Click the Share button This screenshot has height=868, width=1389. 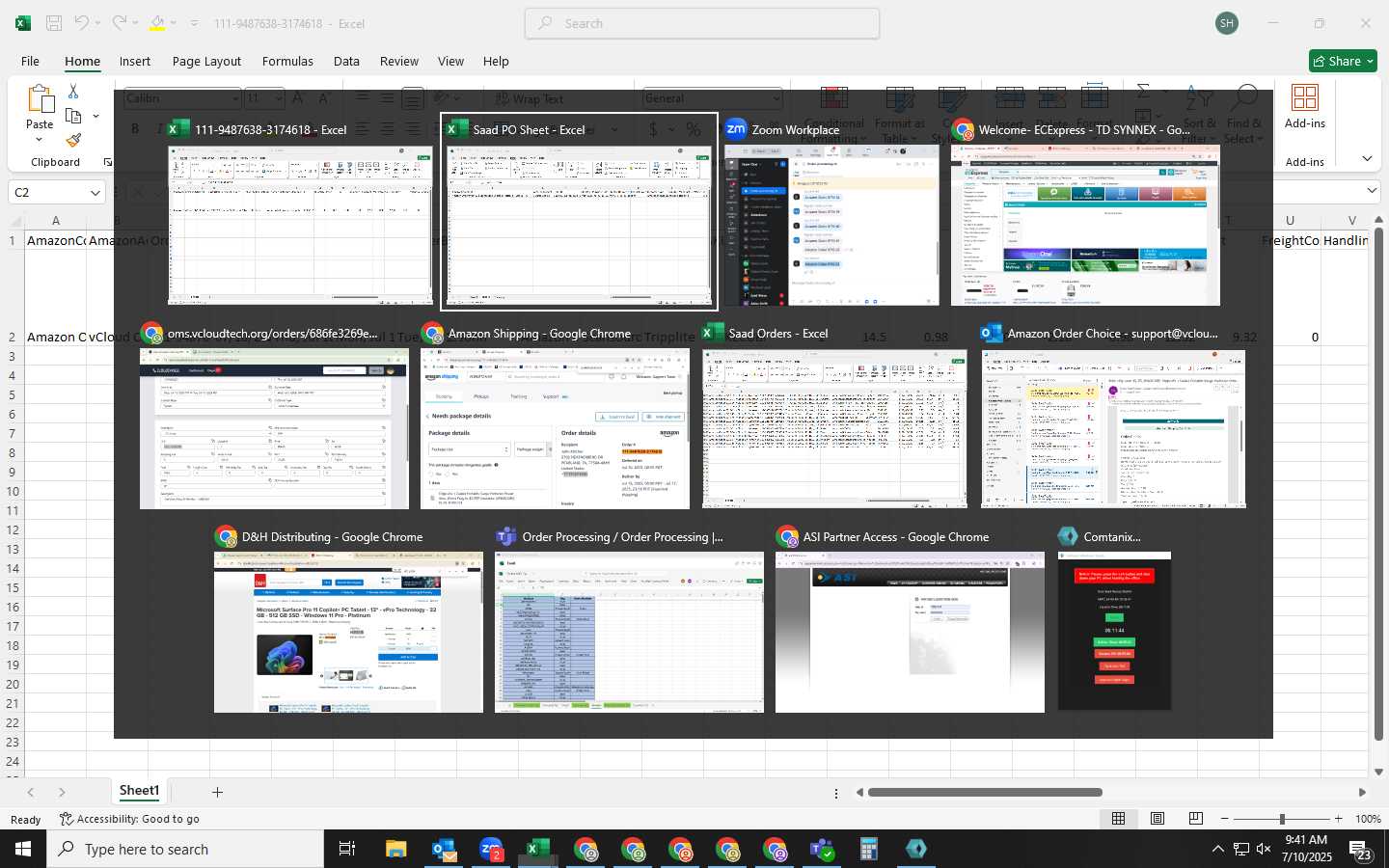(x=1343, y=61)
